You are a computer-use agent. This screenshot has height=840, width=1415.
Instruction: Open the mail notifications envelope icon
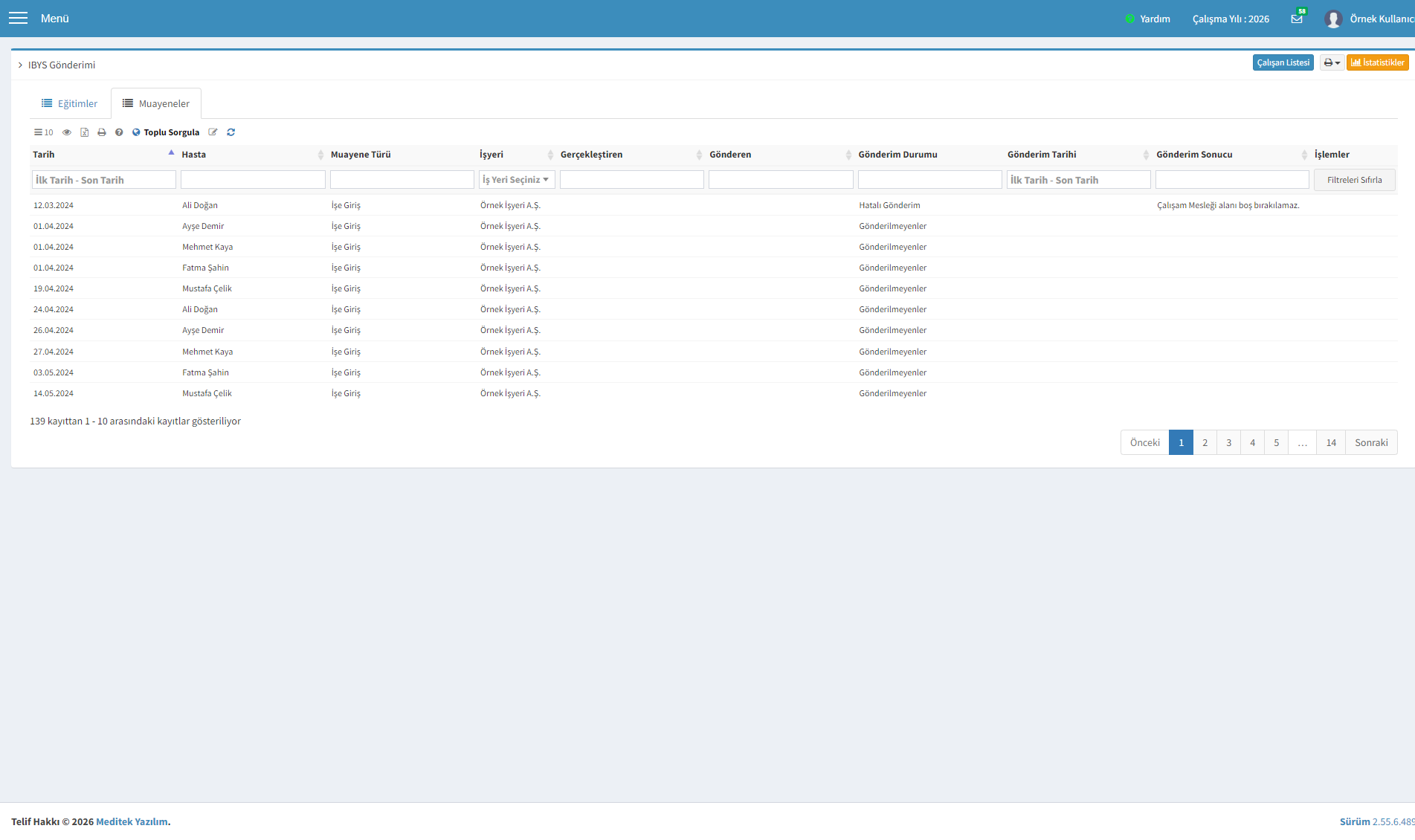coord(1297,18)
